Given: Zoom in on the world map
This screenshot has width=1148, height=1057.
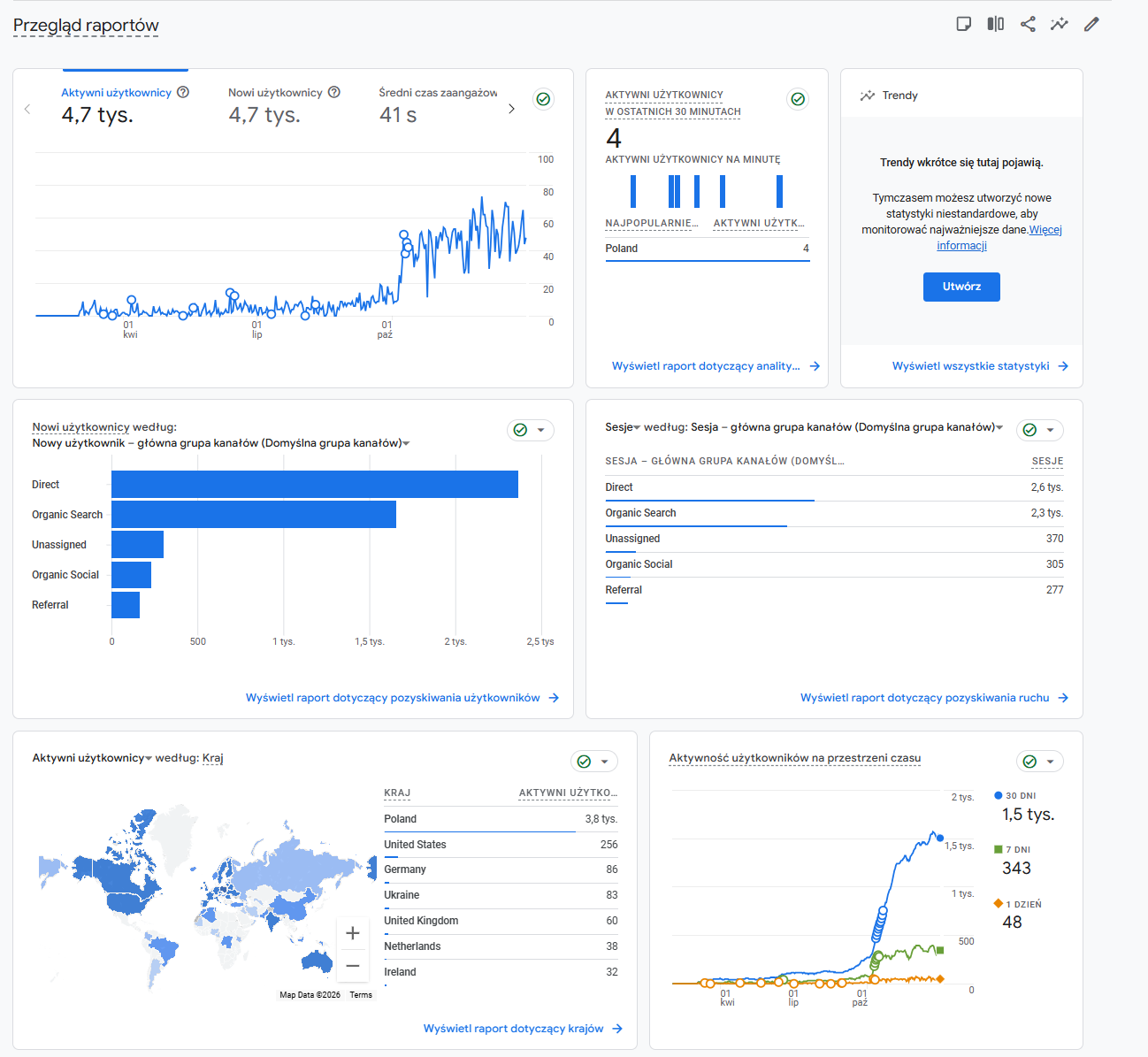Looking at the screenshot, I should pos(353,933).
